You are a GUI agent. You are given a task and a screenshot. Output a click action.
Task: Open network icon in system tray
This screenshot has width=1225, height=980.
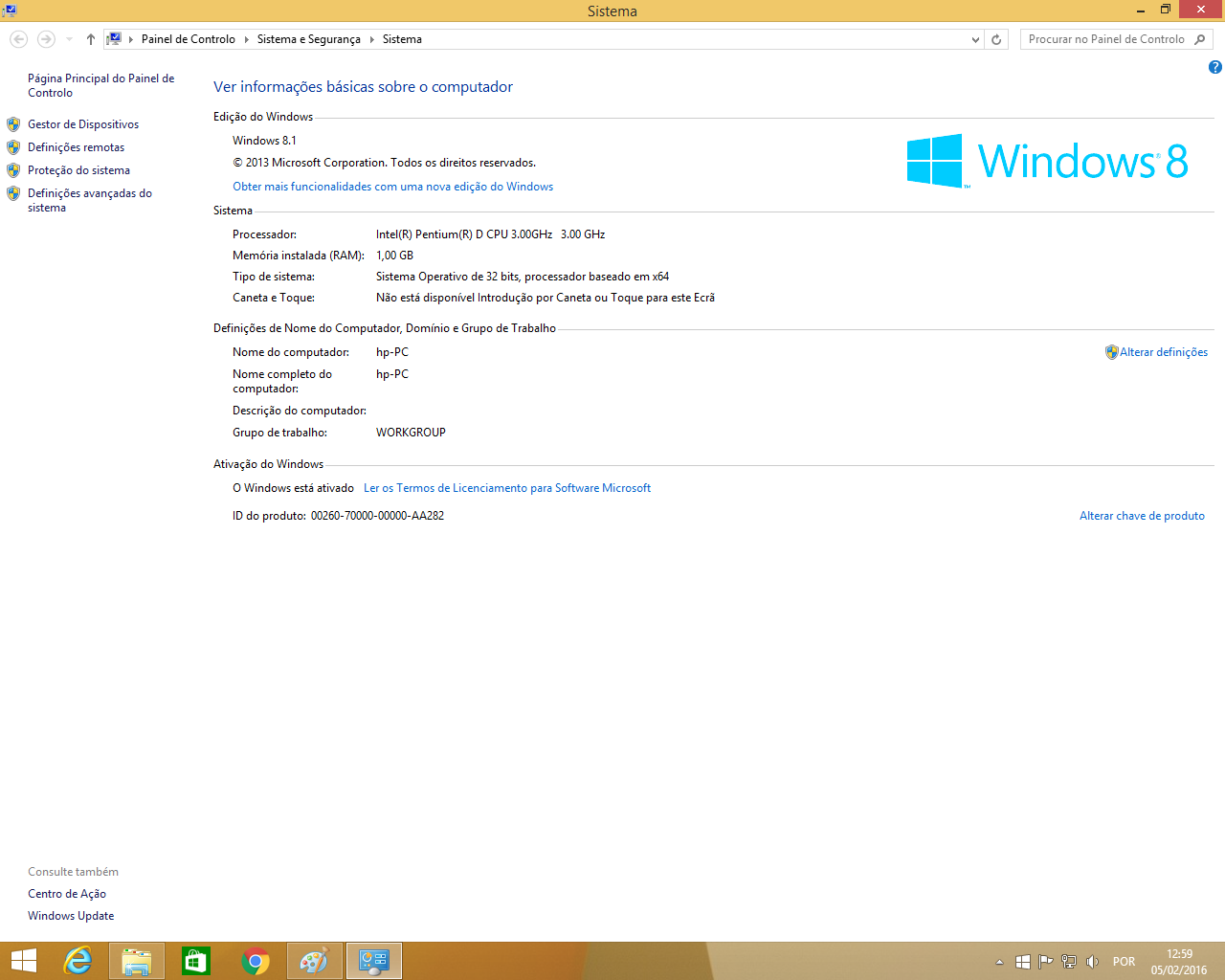coord(1069,962)
